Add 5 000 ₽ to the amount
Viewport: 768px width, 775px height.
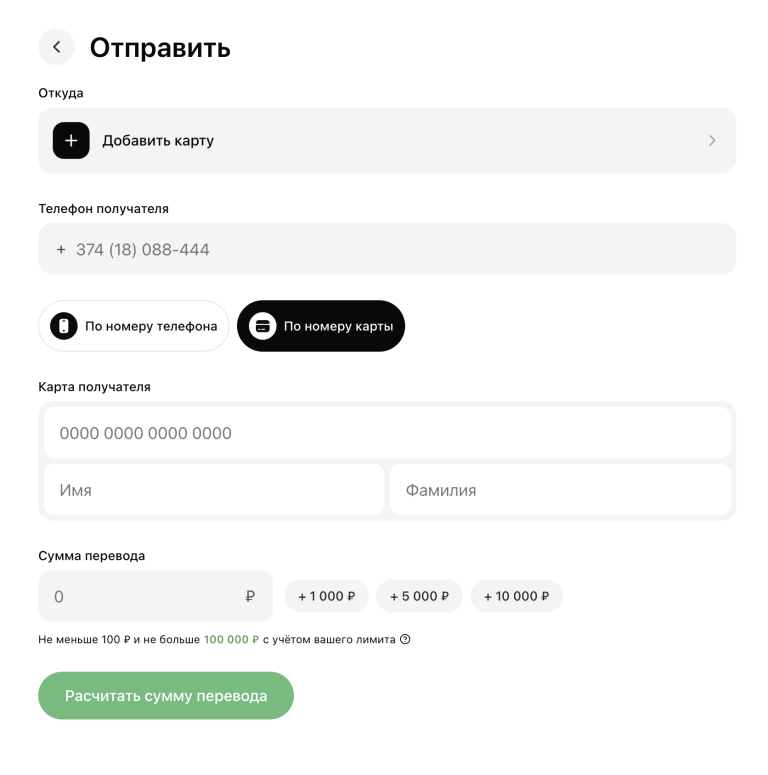pos(420,596)
